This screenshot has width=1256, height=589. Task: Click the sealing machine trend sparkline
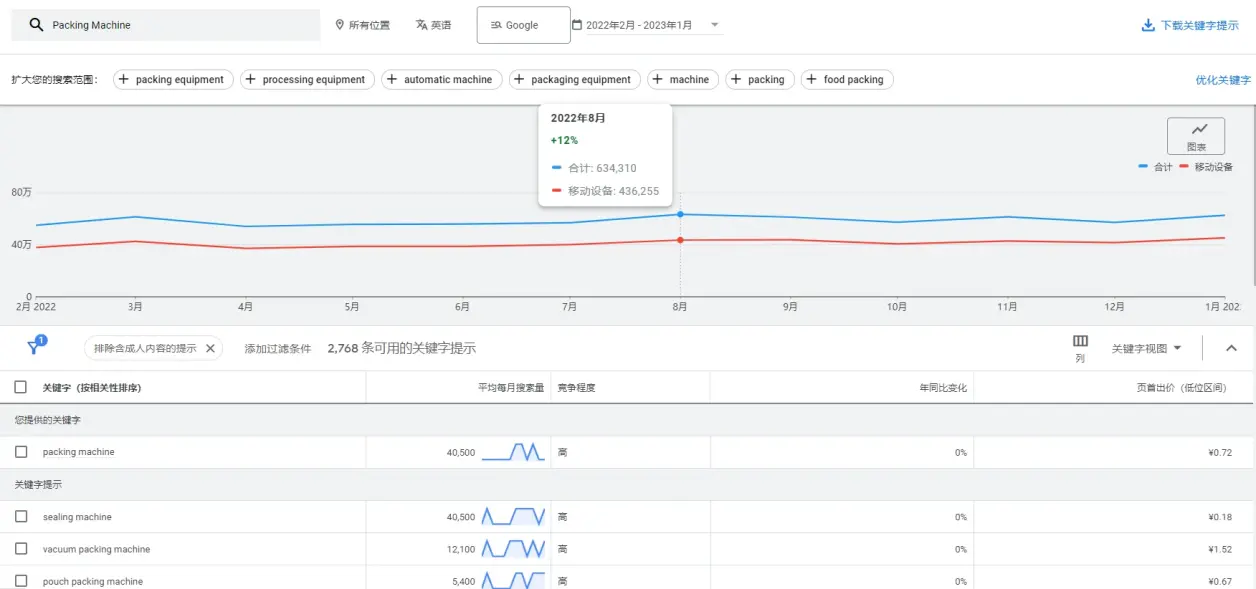click(x=513, y=517)
